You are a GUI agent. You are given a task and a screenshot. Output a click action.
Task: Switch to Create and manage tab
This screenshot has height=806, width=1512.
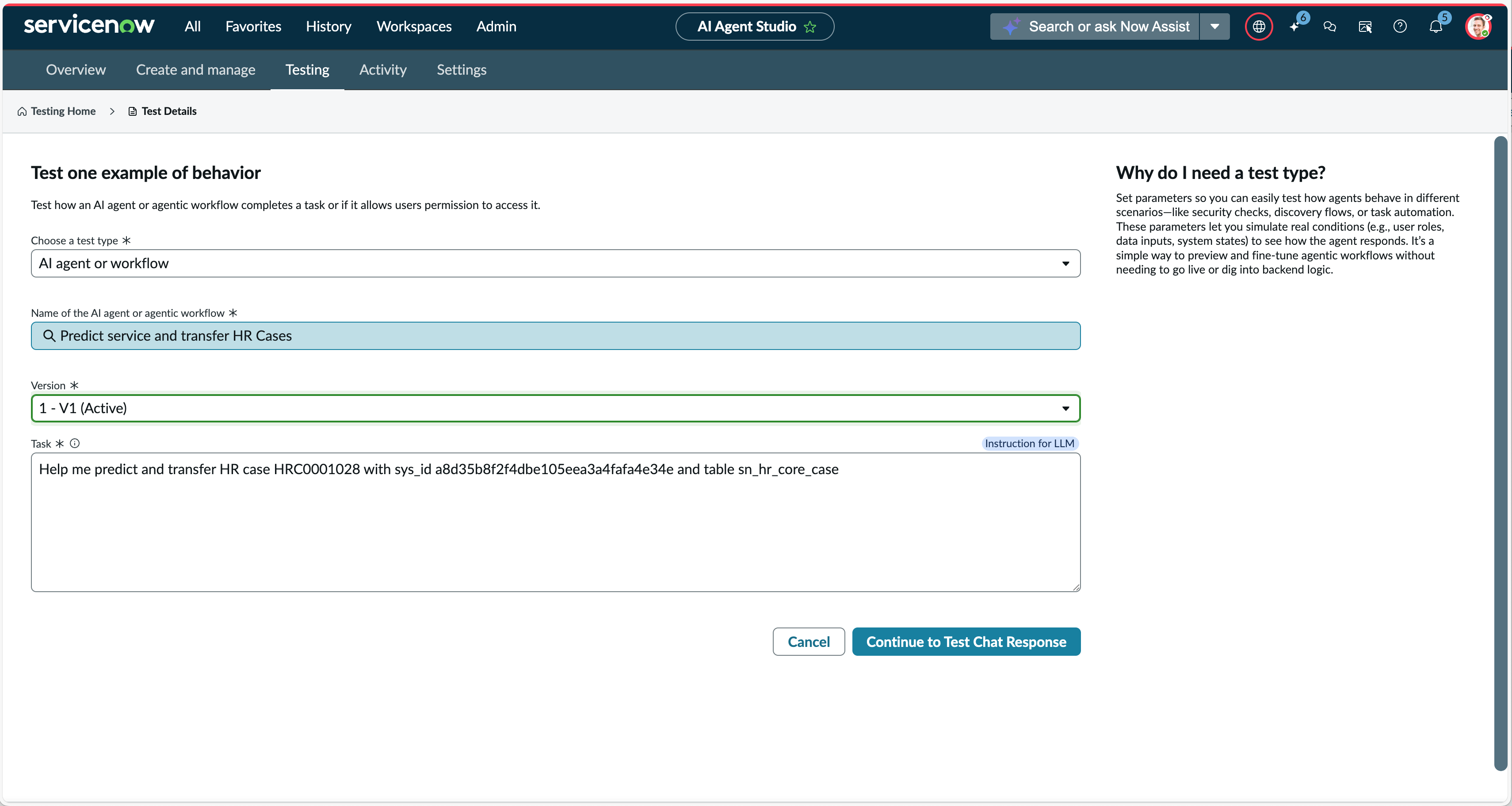195,70
